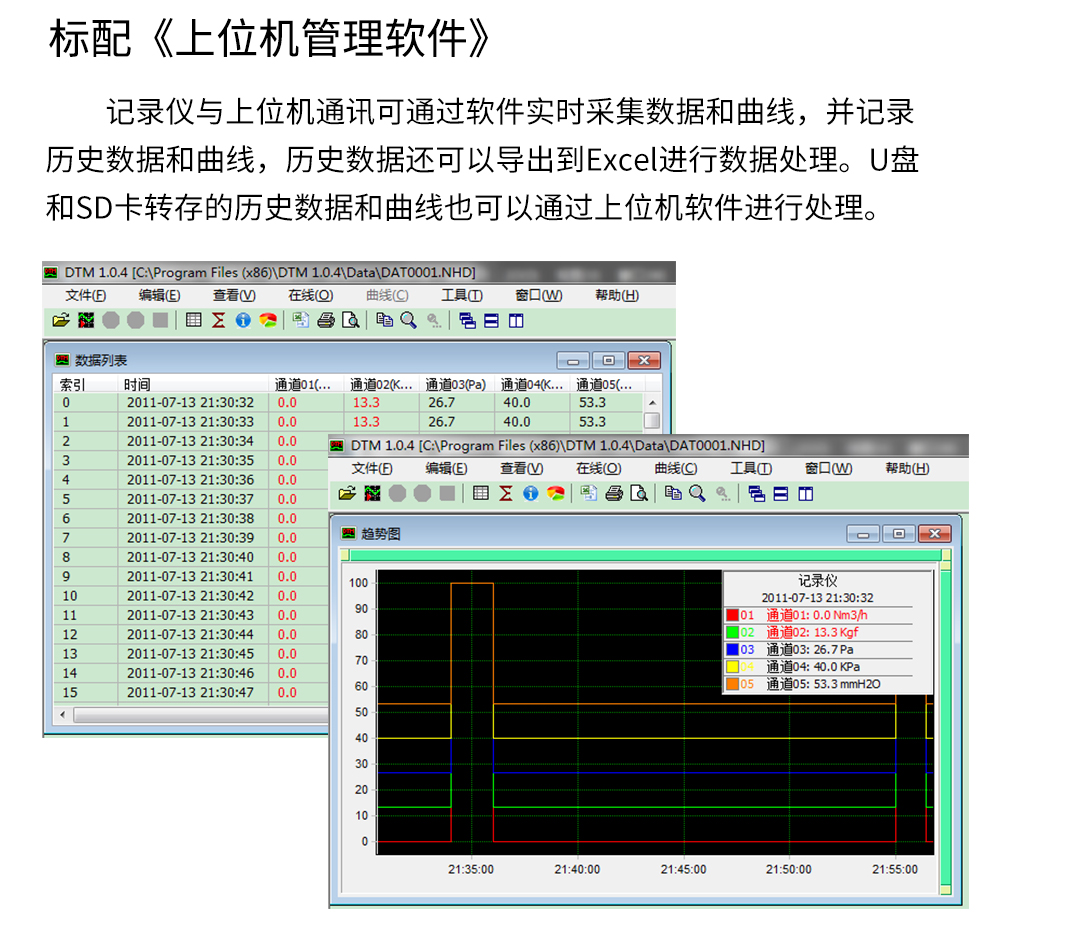Open print preview from the toolbar
The width and height of the screenshot is (1080, 925).
point(639,493)
